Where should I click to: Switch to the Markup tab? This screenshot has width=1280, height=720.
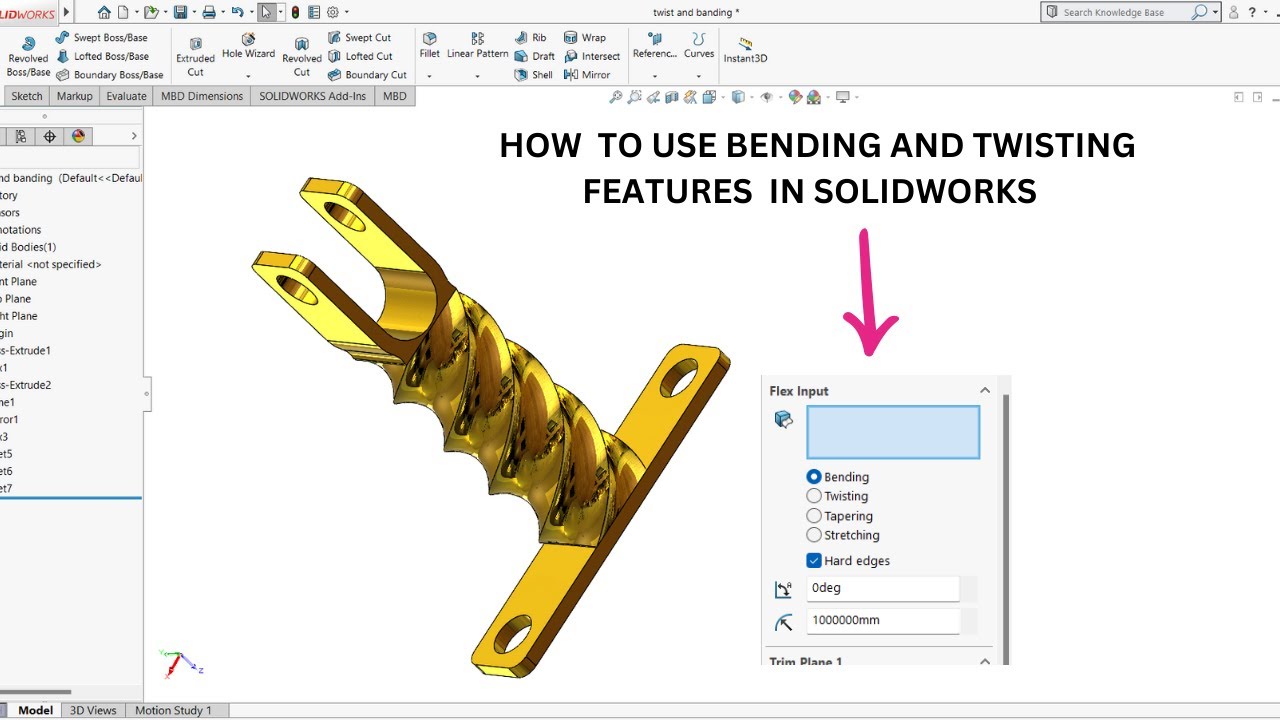[x=75, y=96]
